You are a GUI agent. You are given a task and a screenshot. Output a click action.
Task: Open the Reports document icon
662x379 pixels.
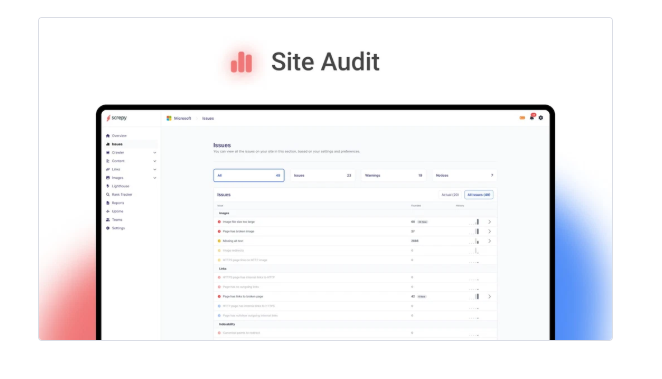point(108,203)
